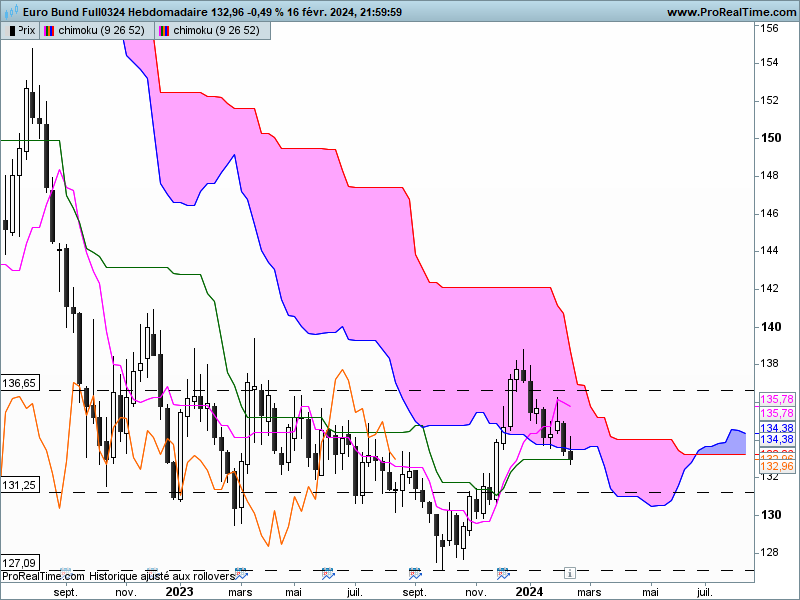Click the black candle icon beside Prix
The width and height of the screenshot is (800, 600).
click(x=12, y=31)
